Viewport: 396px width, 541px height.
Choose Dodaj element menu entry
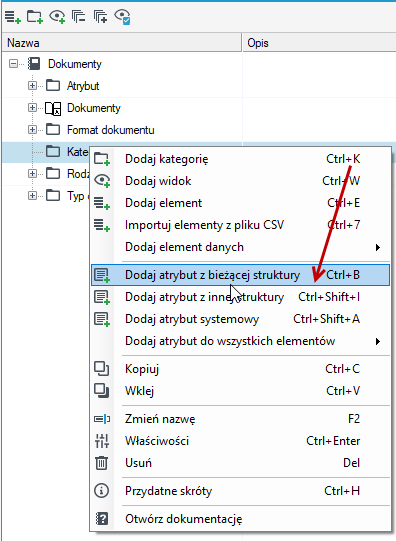coord(240,203)
